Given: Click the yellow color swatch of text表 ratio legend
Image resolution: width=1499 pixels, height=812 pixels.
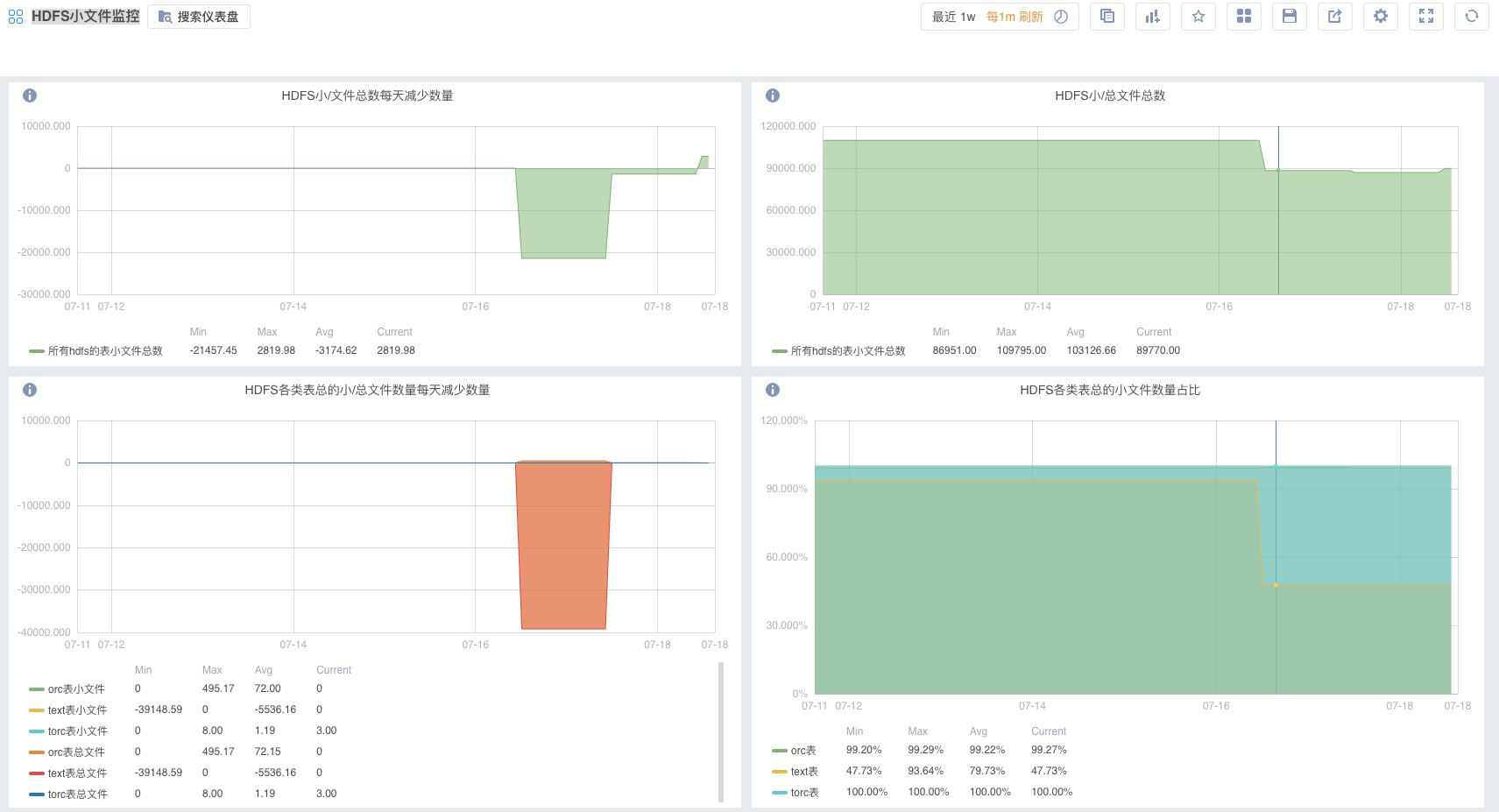Looking at the screenshot, I should click(779, 772).
